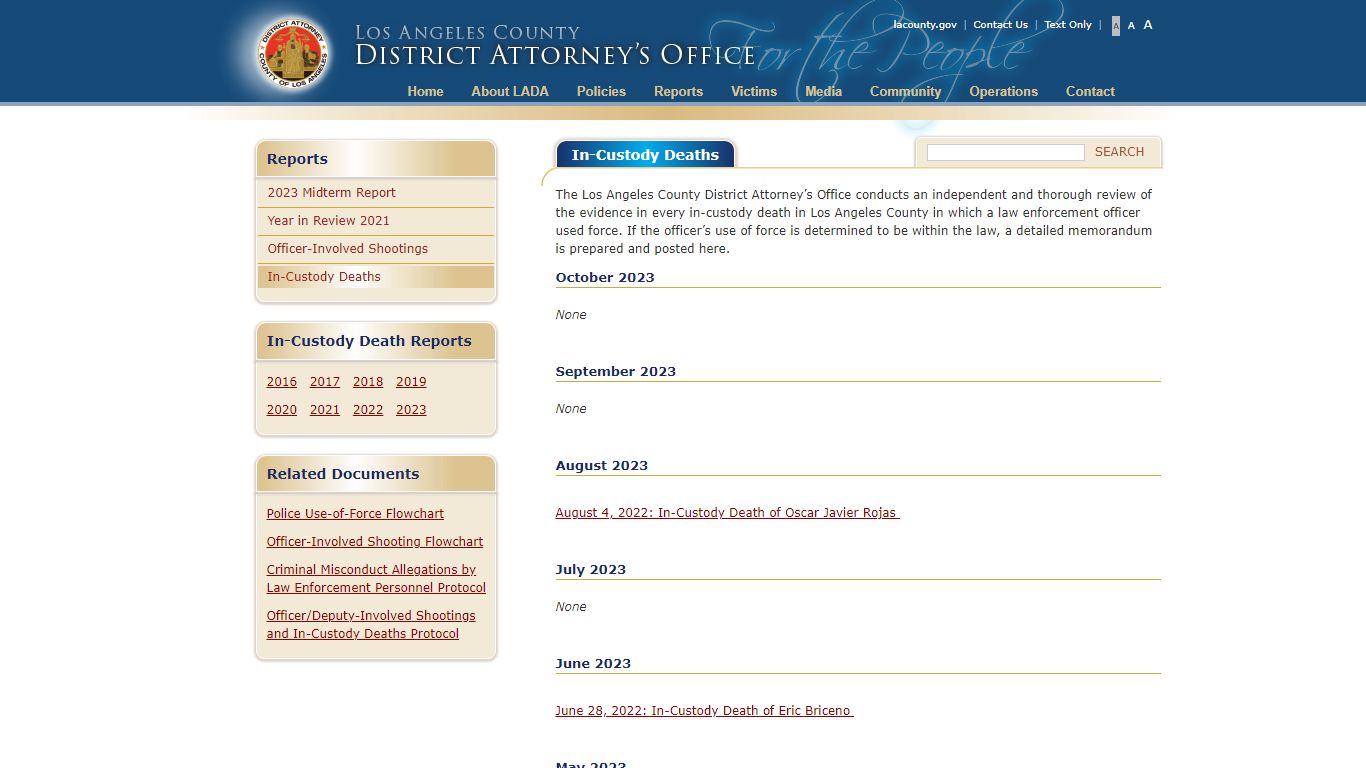Screen dimensions: 1366x768
Task: Open Officer-Involved Shootings sidebar item
Action: (376, 249)
